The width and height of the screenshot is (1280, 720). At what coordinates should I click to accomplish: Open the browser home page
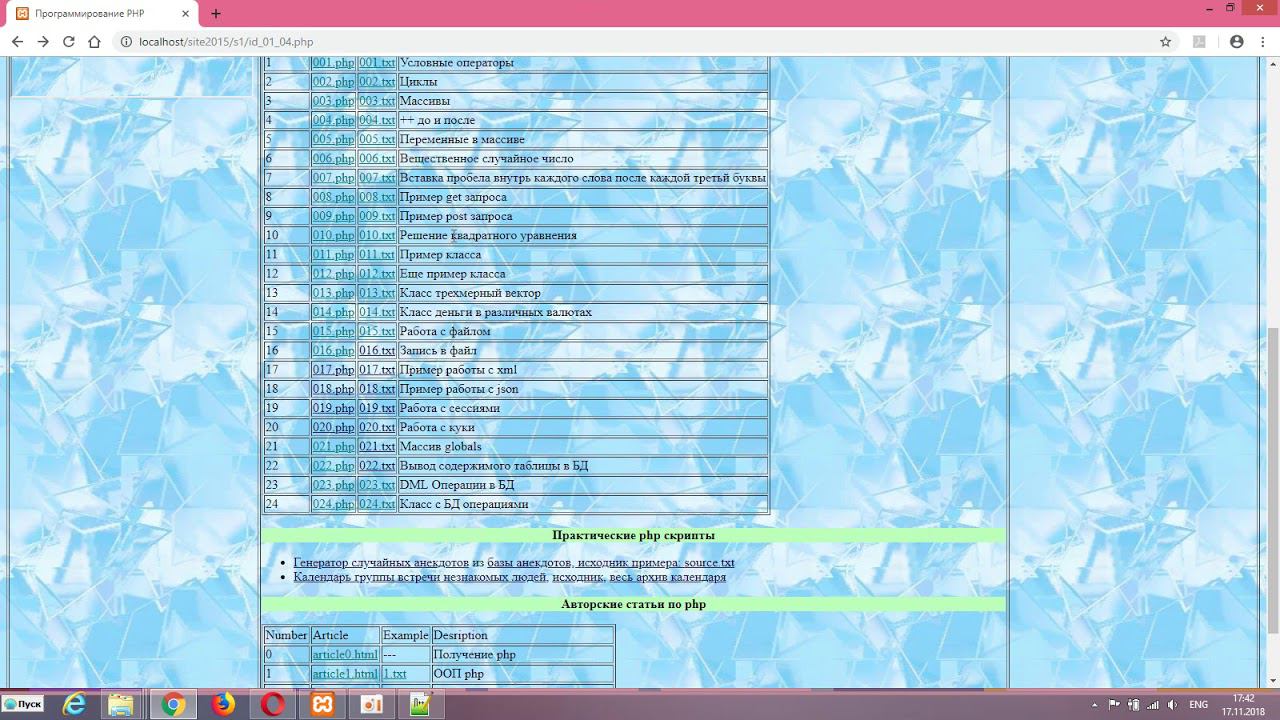(95, 42)
